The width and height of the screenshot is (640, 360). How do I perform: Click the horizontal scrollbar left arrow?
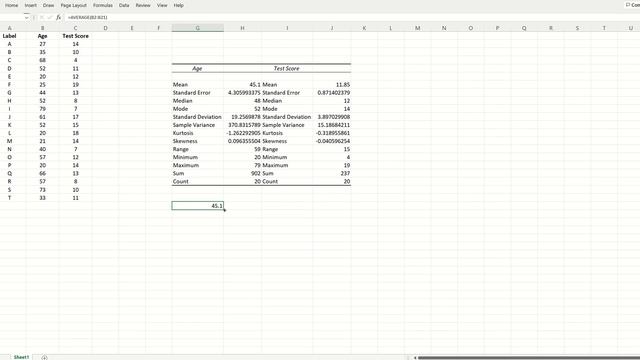pyautogui.click(x=415, y=358)
